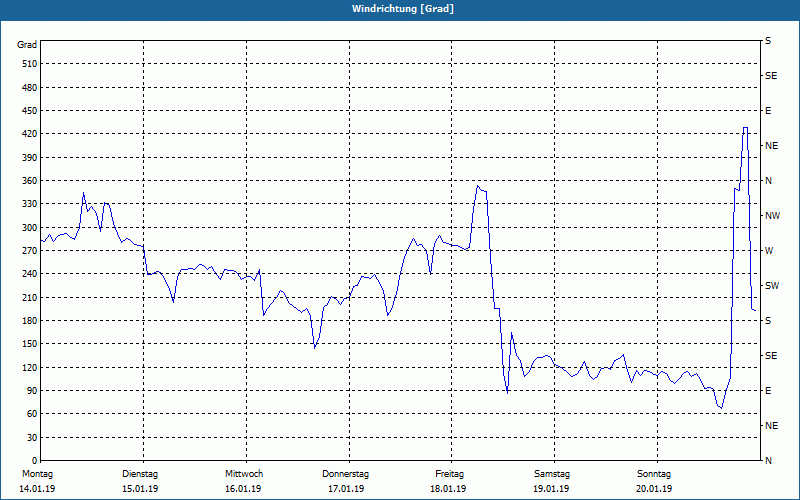Select the Donnerstag day label

click(x=345, y=474)
